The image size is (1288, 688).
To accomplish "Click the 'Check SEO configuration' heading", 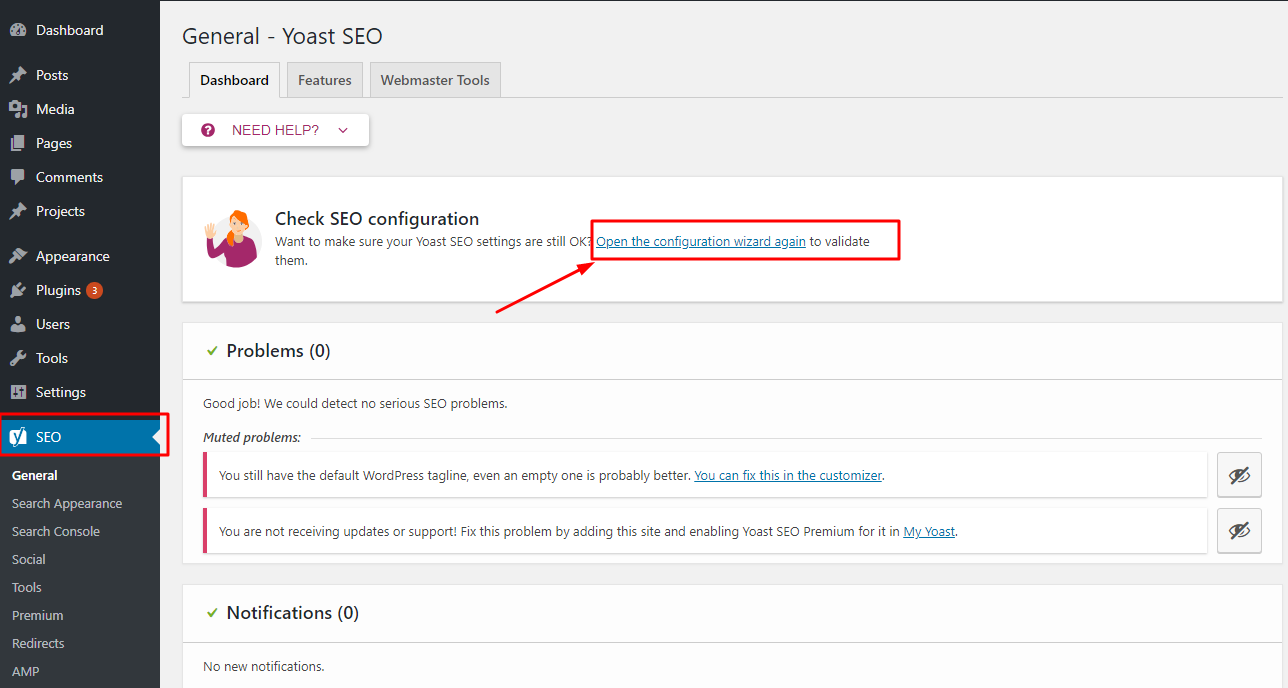I will click(377, 219).
